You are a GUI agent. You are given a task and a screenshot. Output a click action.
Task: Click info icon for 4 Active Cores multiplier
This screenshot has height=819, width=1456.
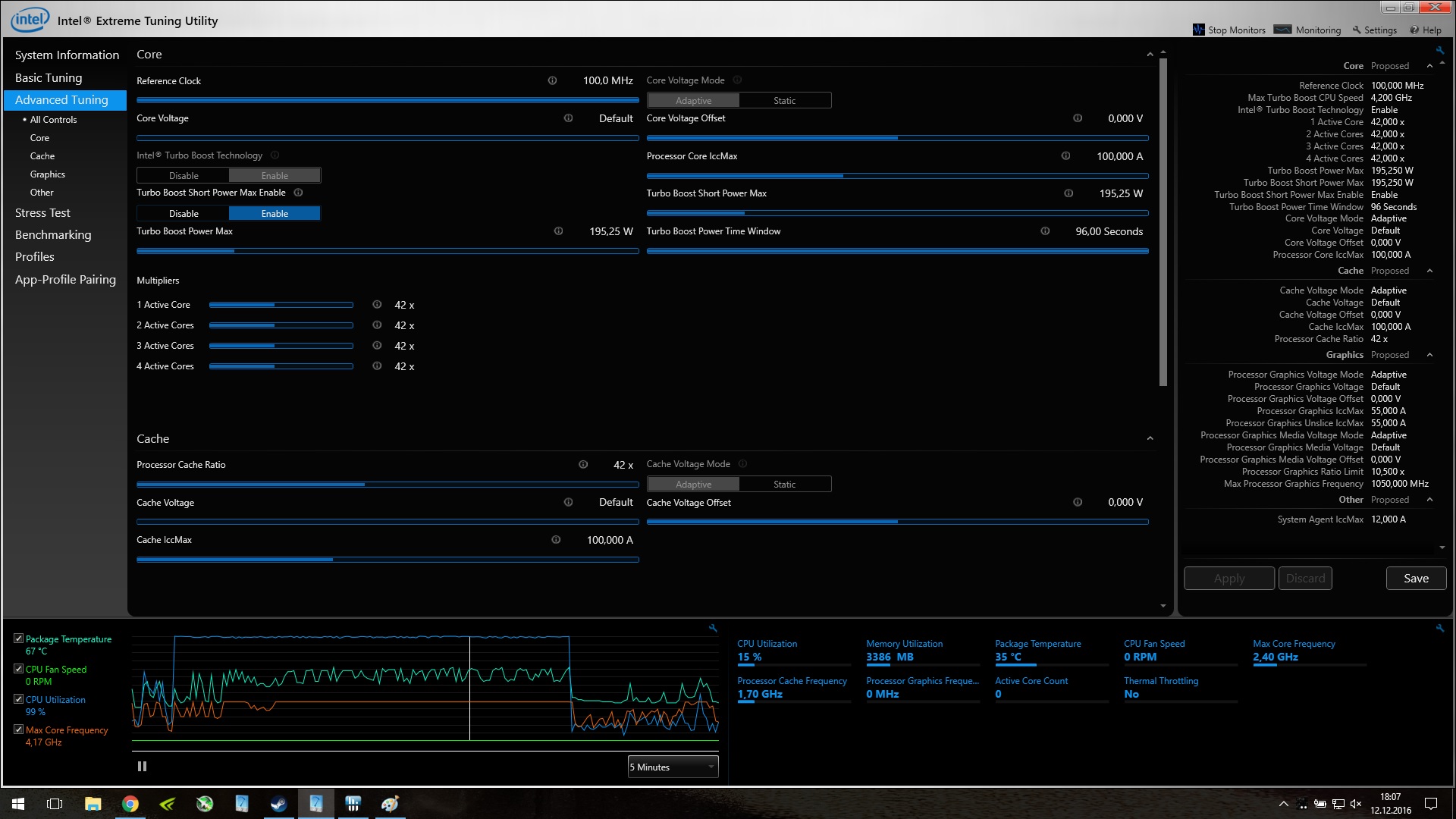pyautogui.click(x=377, y=366)
